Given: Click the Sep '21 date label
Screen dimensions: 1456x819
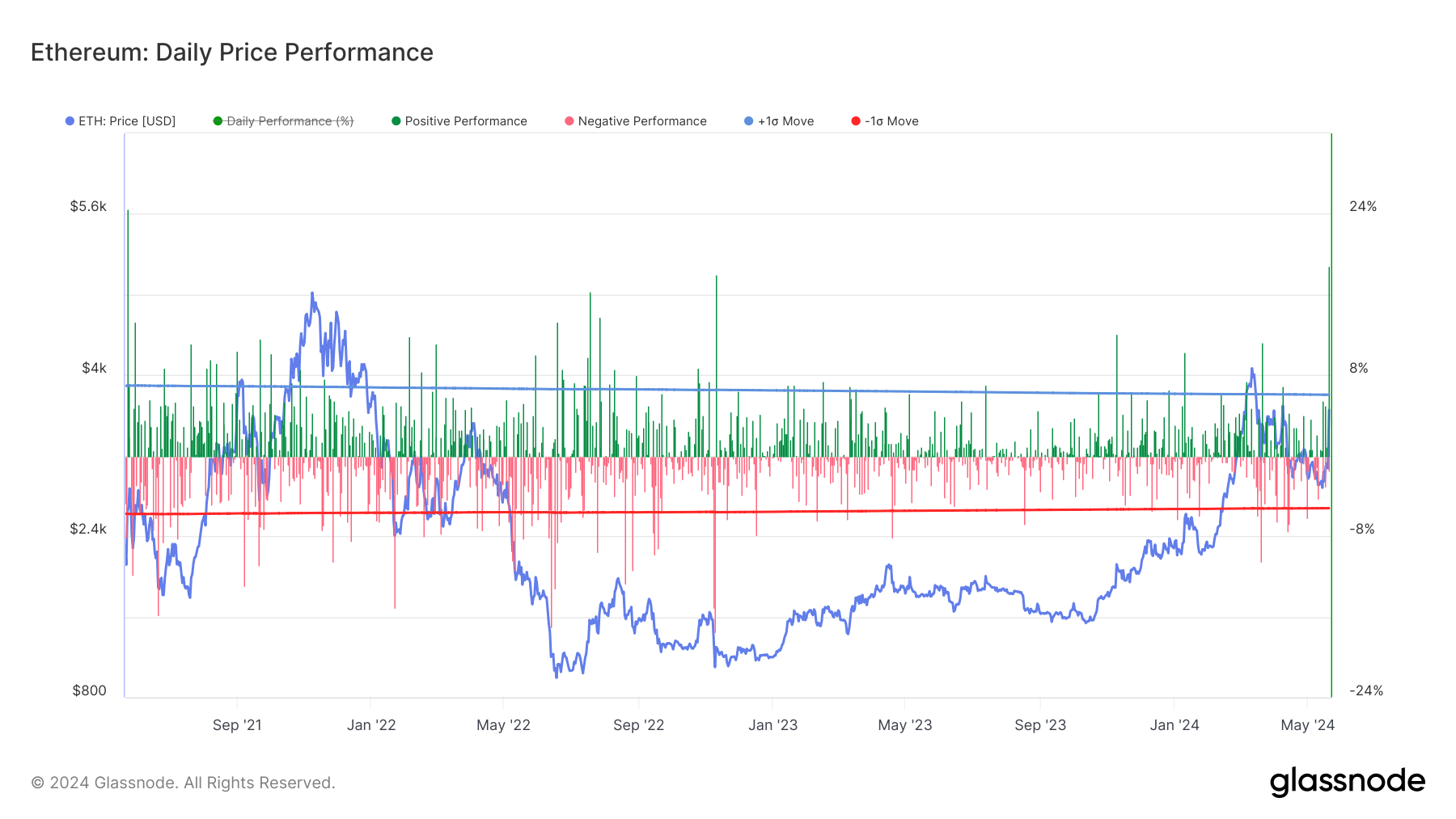Looking at the screenshot, I should [x=237, y=725].
